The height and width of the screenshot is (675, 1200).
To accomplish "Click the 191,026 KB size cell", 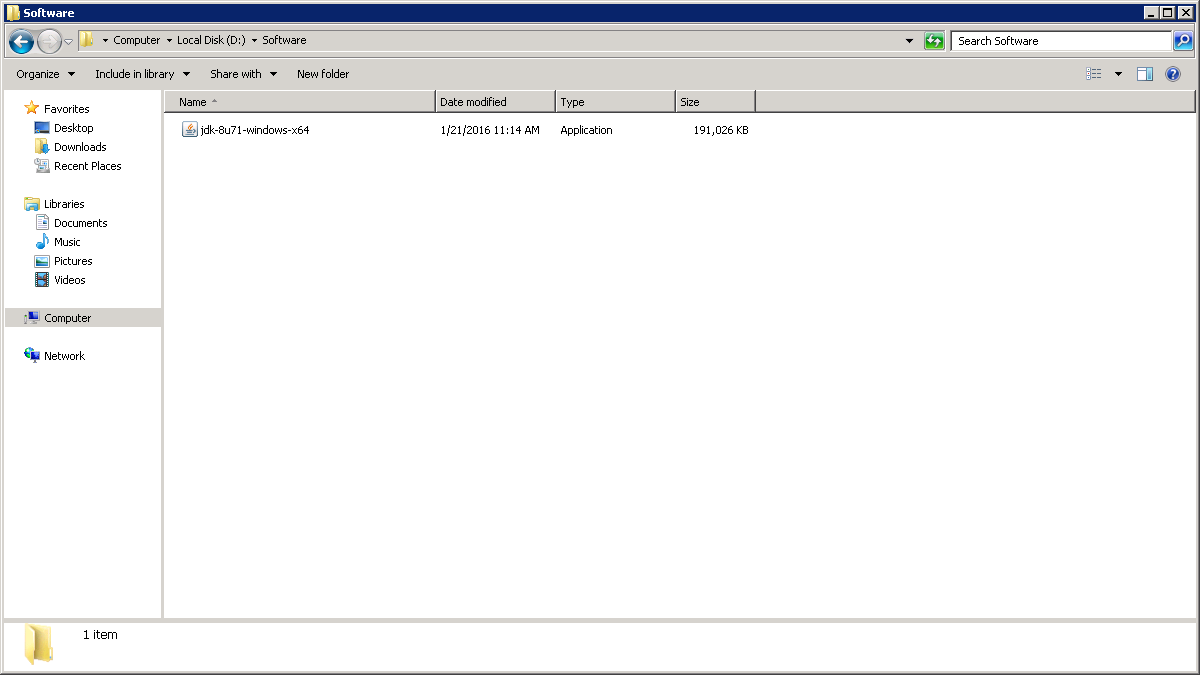I will [721, 130].
